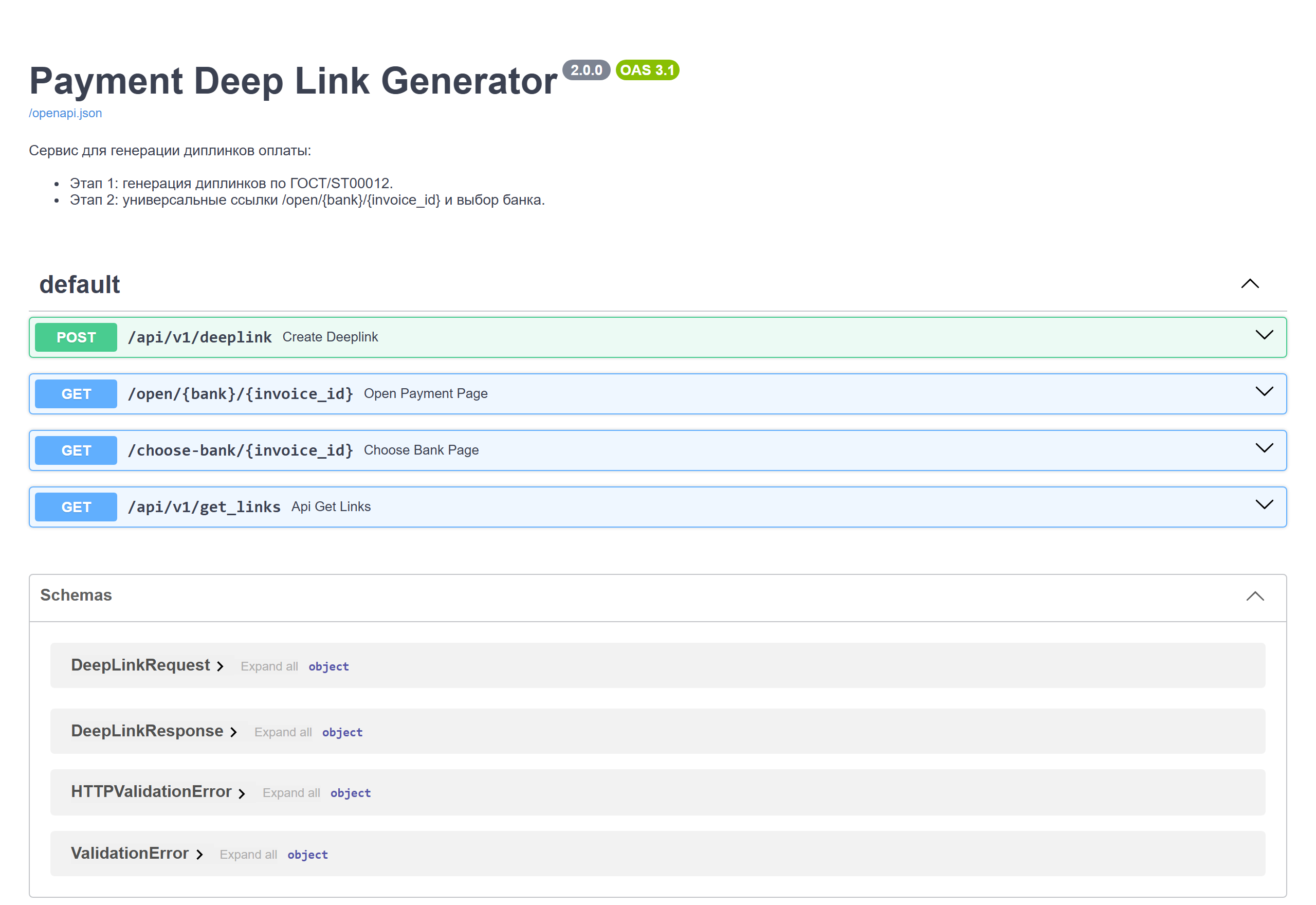The height and width of the screenshot is (905, 1316).
Task: Click the DeepLinkResponse schema name
Action: pyautogui.click(x=148, y=732)
